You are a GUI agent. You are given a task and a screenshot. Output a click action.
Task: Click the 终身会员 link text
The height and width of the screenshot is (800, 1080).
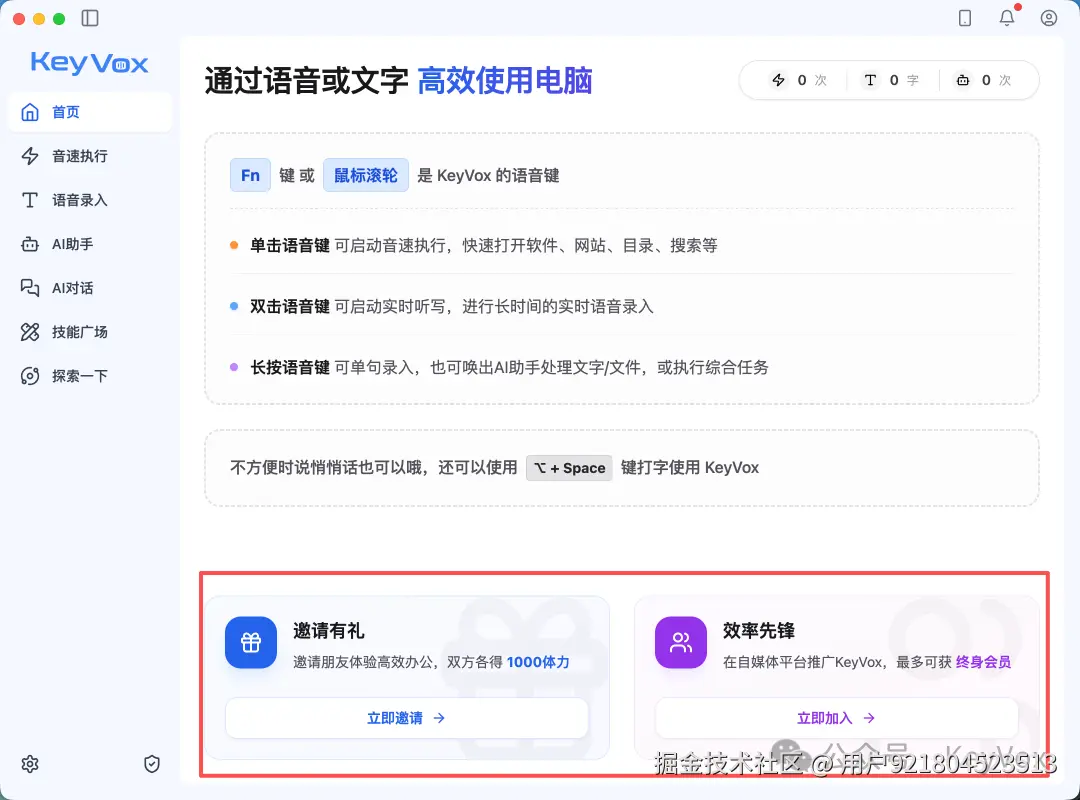coord(983,662)
